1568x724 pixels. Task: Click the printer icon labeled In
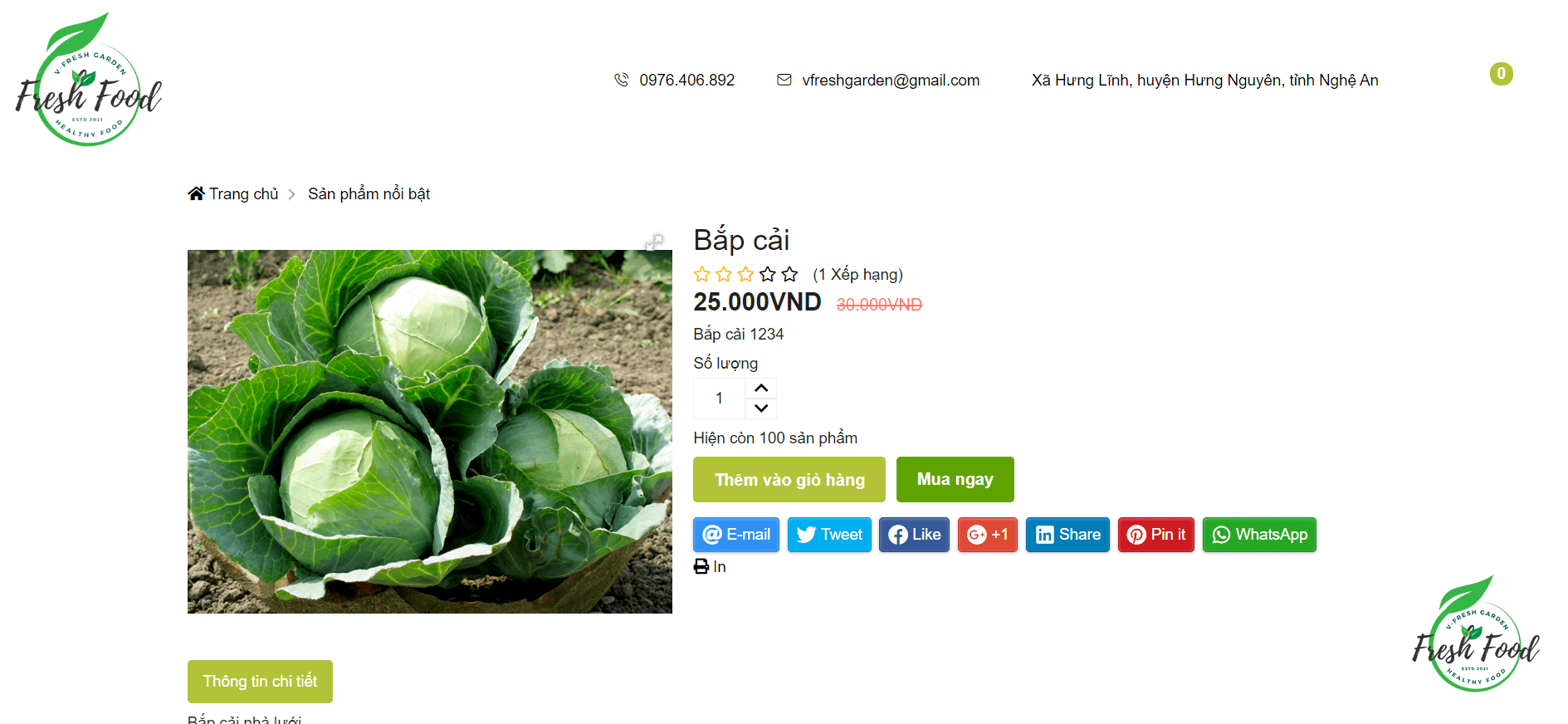[701, 566]
